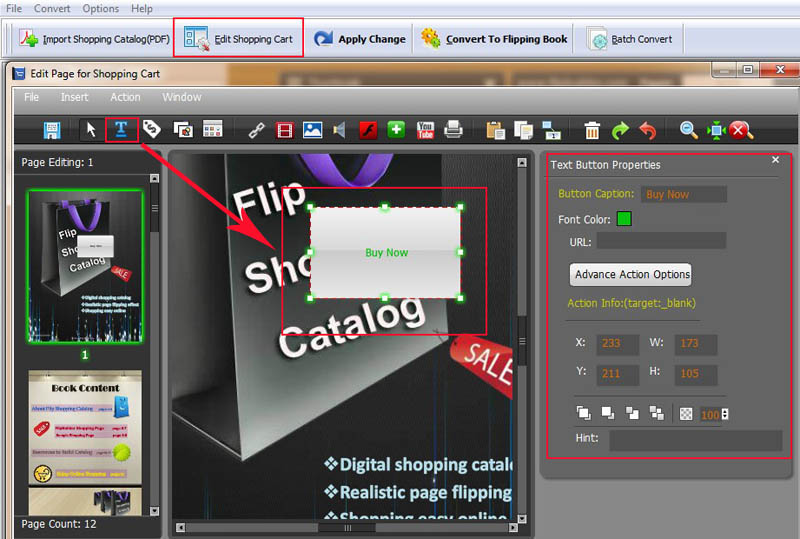800x539 pixels.
Task: Open the Convert menu
Action: [52, 9]
